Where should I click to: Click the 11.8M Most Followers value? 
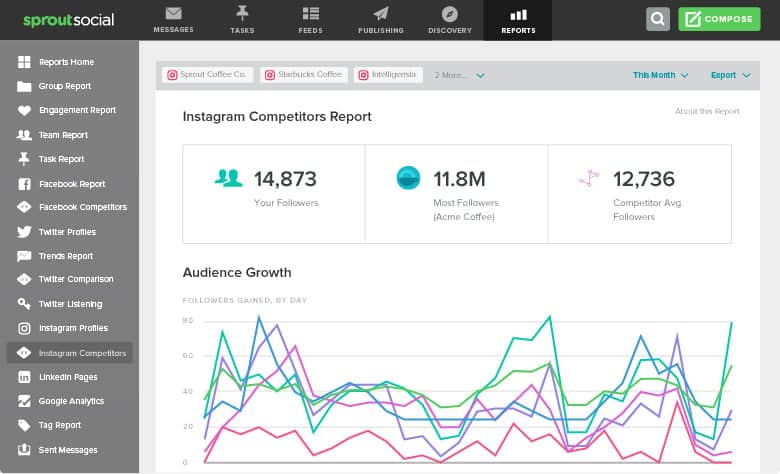(459, 179)
